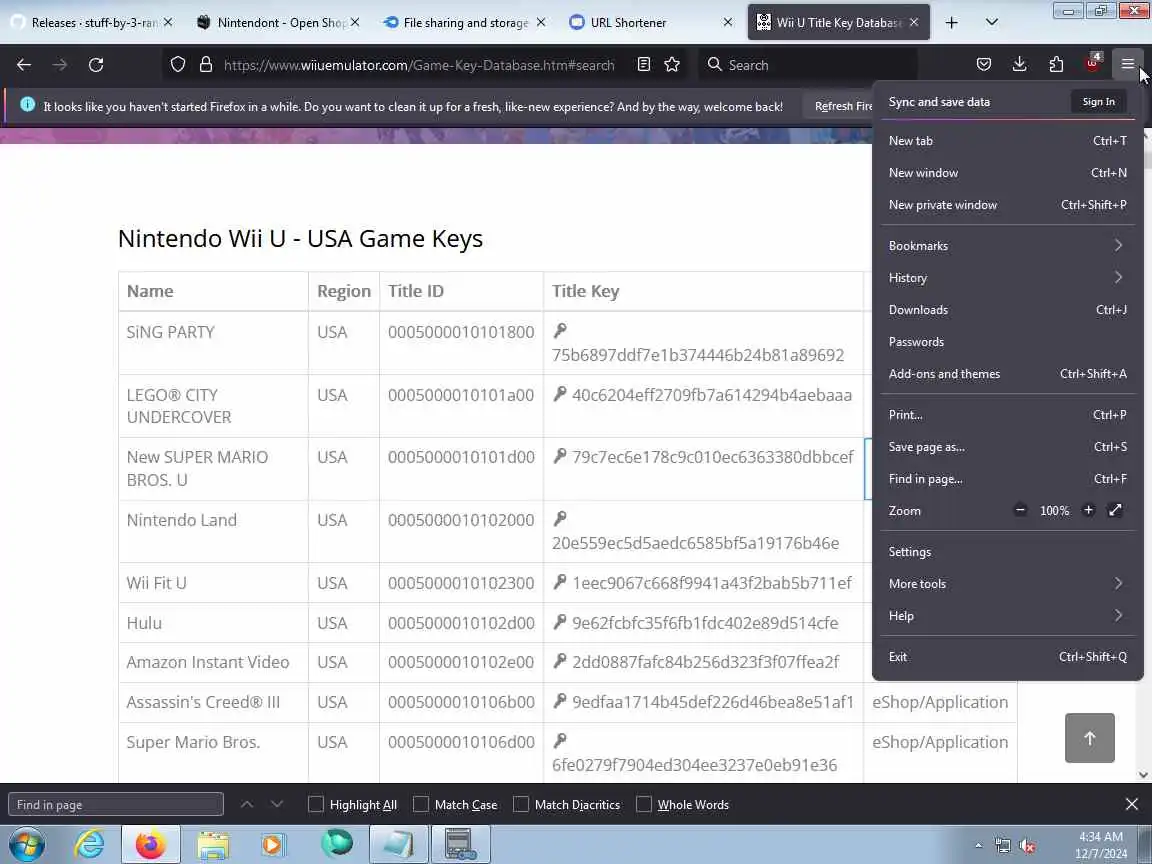The height and width of the screenshot is (864, 1152).
Task: Bookmark this page with the star icon
Action: [672, 65]
